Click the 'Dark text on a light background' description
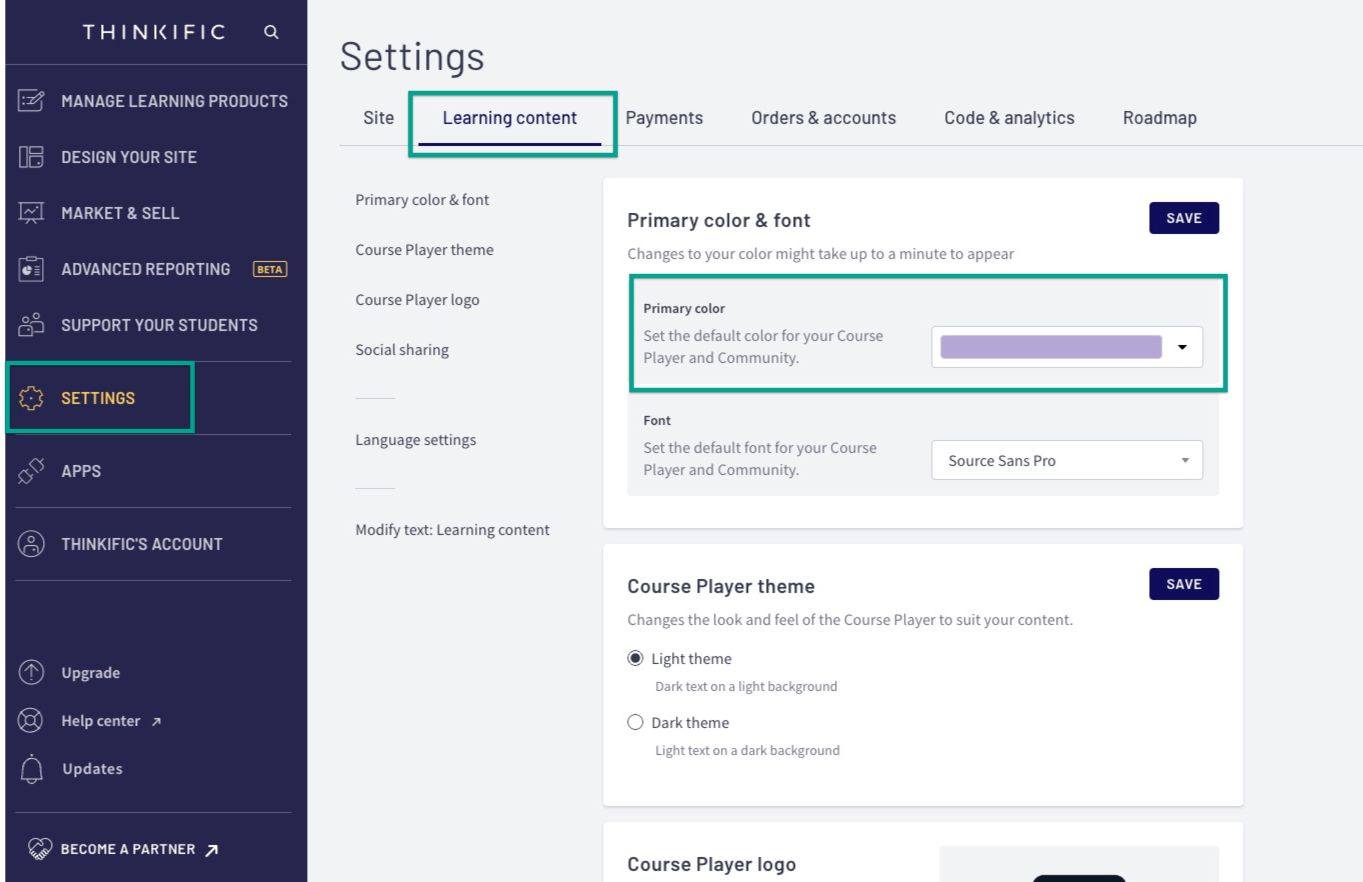 click(746, 687)
